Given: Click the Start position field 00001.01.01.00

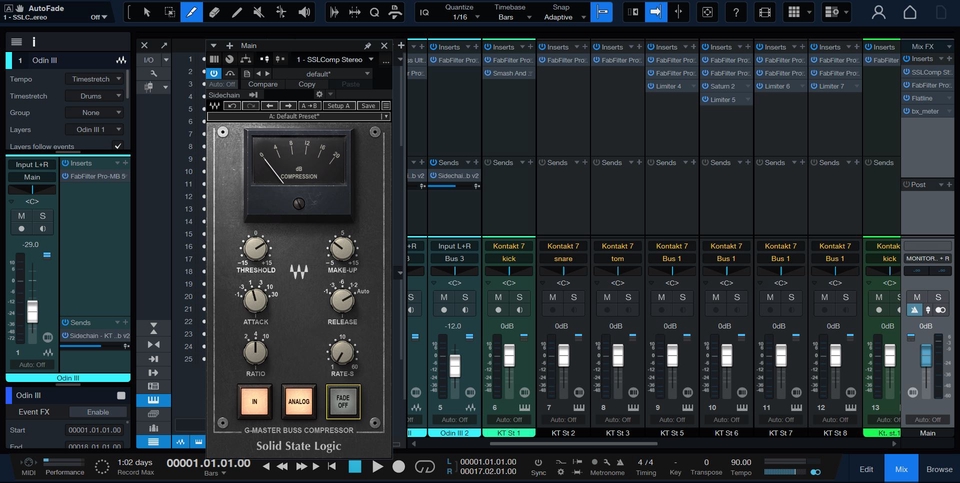Looking at the screenshot, I should pos(95,430).
